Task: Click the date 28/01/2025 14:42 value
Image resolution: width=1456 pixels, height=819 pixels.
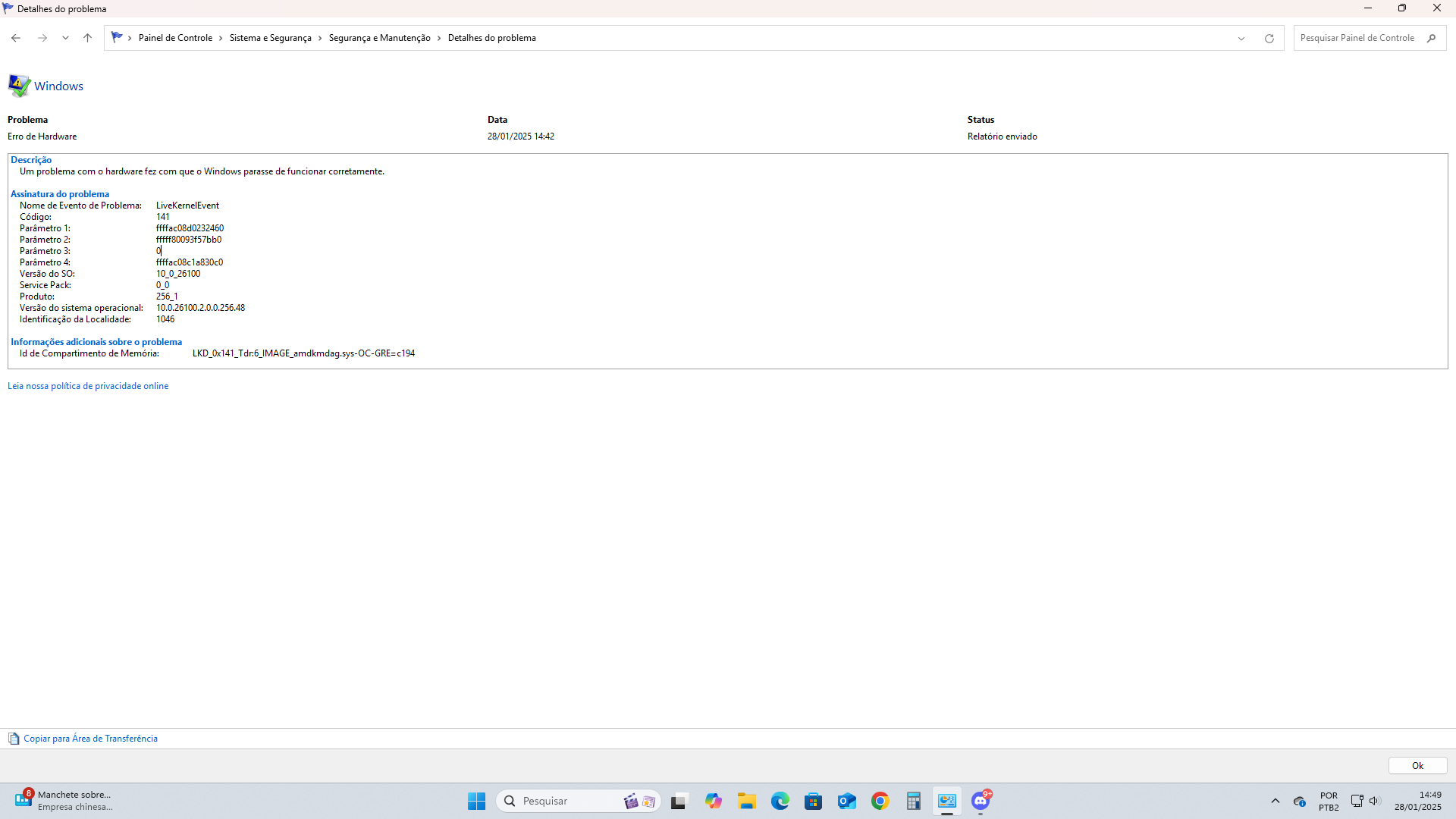Action: (520, 136)
